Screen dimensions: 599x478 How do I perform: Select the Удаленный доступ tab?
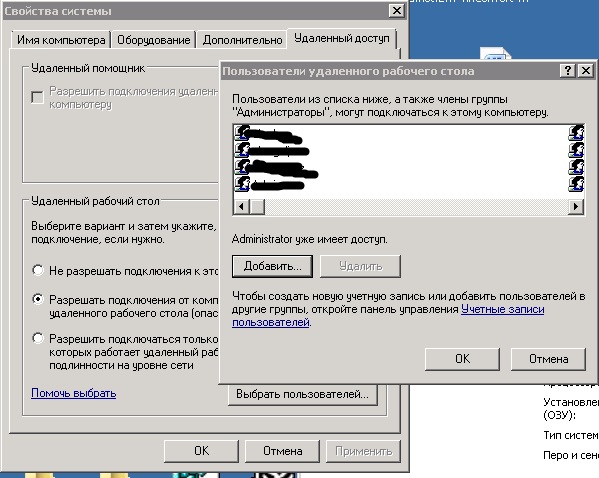342,38
